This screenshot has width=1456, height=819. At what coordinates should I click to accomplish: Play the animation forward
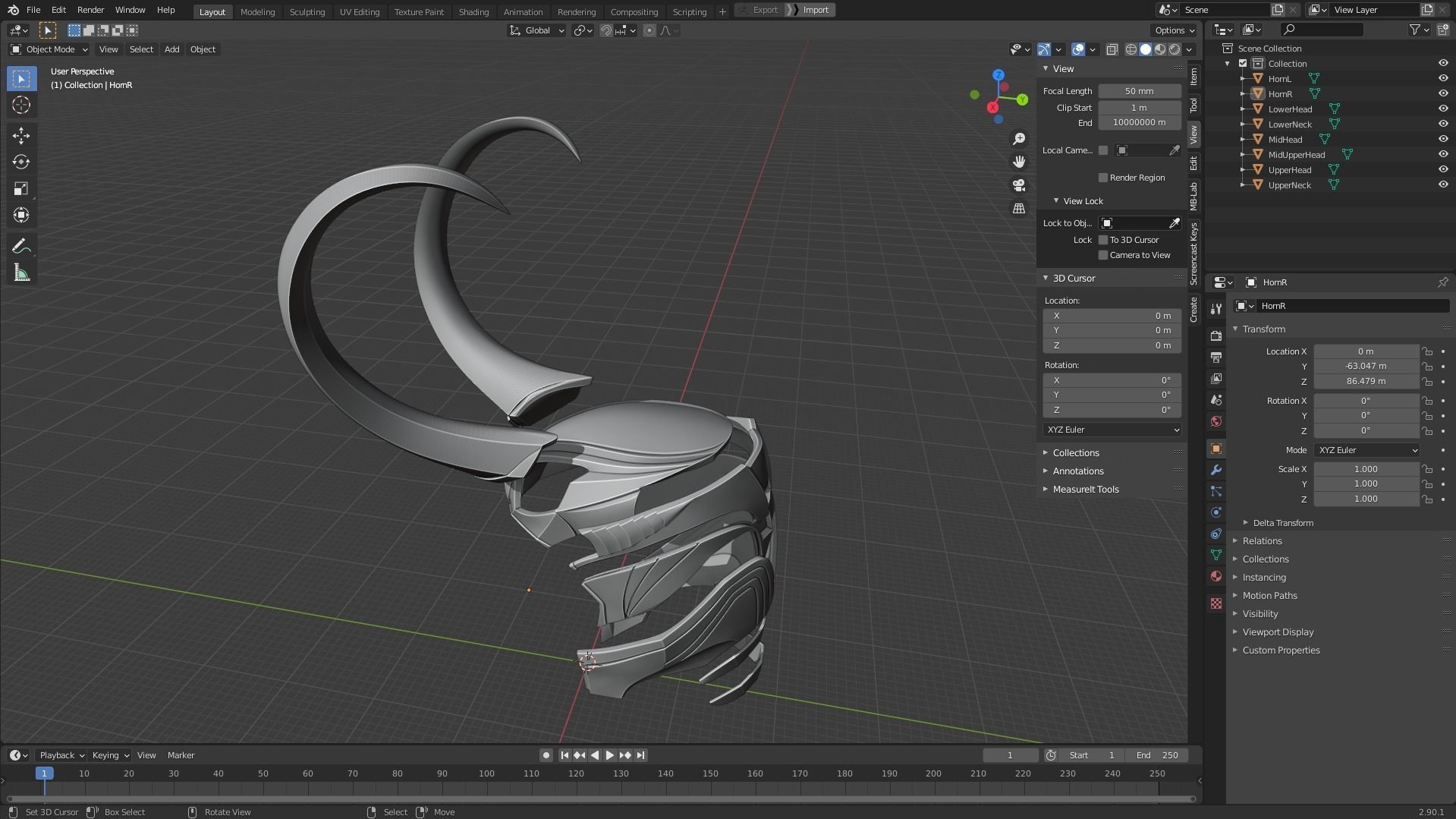609,755
